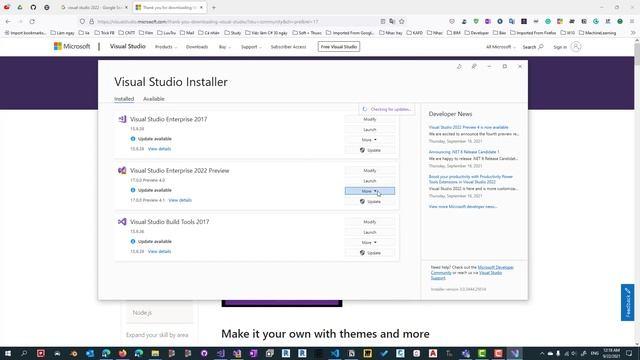This screenshot has width=640, height=360.
Task: Go back in the browser
Action: point(8,22)
